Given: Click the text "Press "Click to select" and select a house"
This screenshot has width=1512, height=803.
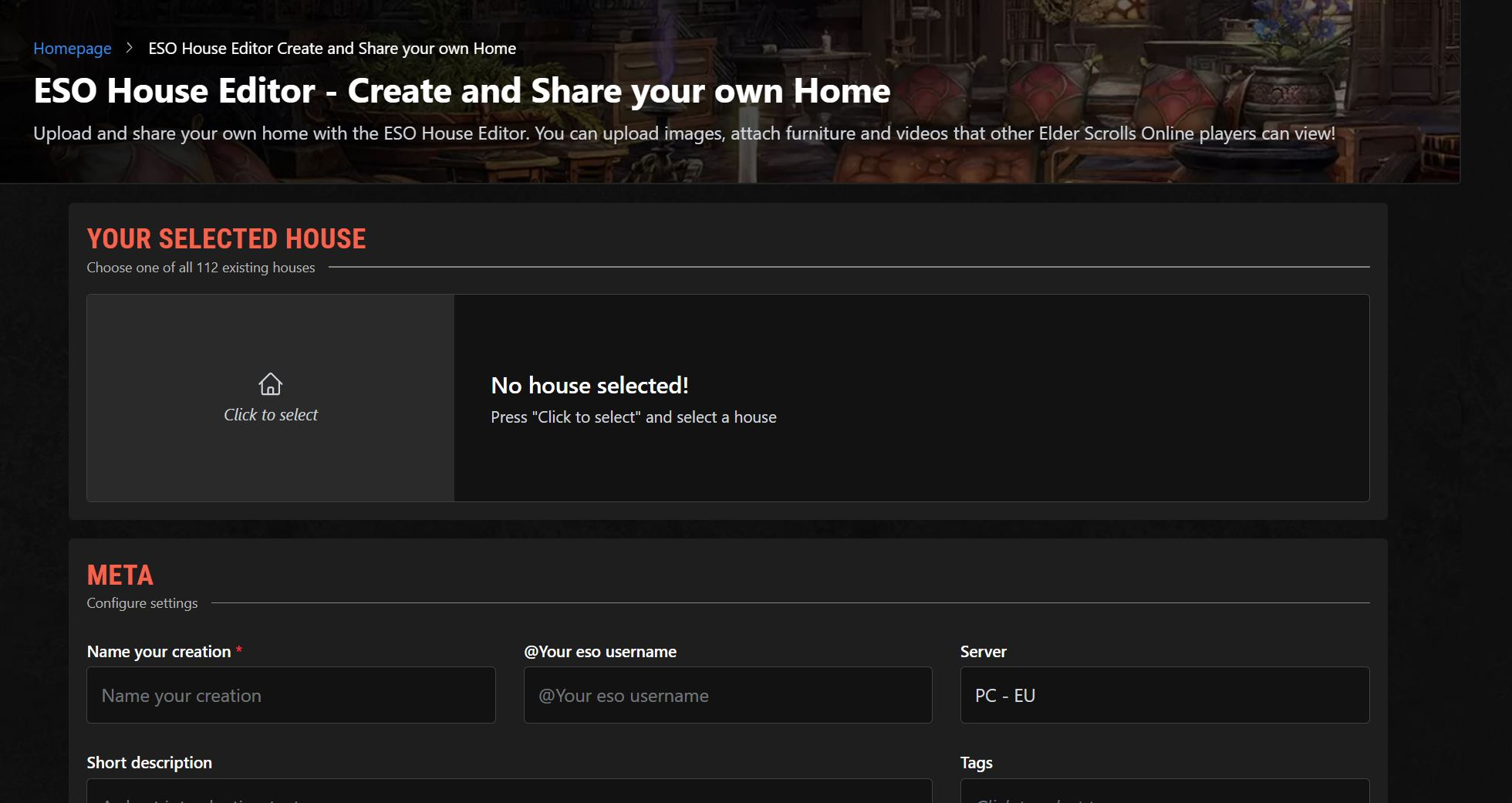Looking at the screenshot, I should tap(634, 417).
